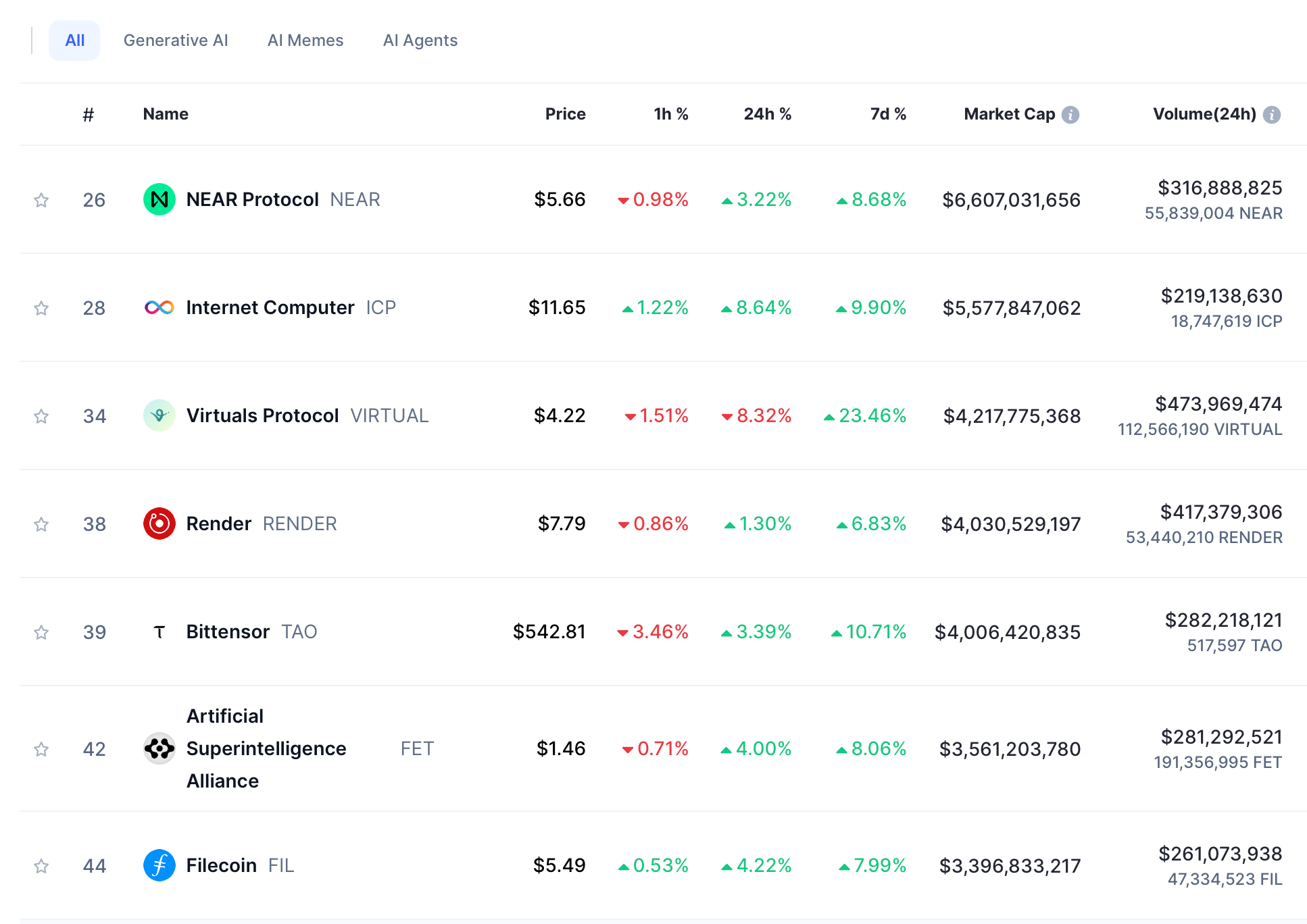
Task: Click the Artificial Superintelligence Alliance logo
Action: tap(159, 748)
